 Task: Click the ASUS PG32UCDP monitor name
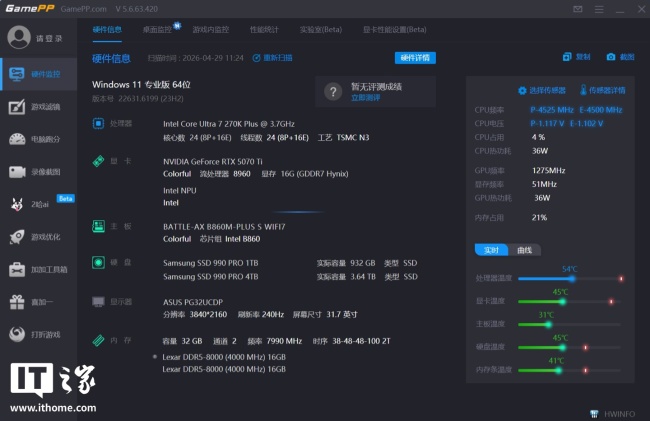click(x=193, y=302)
